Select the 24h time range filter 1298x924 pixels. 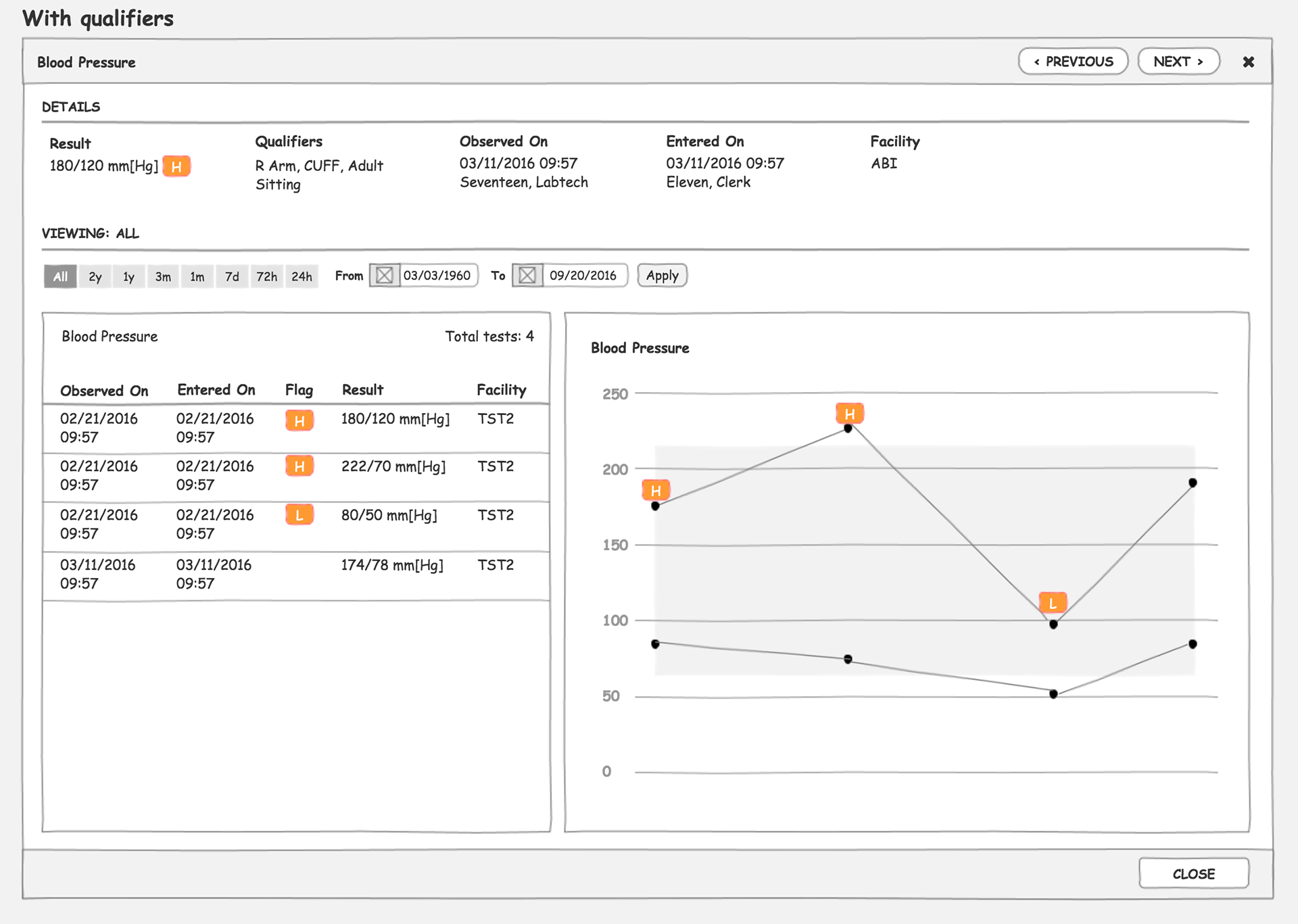click(x=302, y=276)
